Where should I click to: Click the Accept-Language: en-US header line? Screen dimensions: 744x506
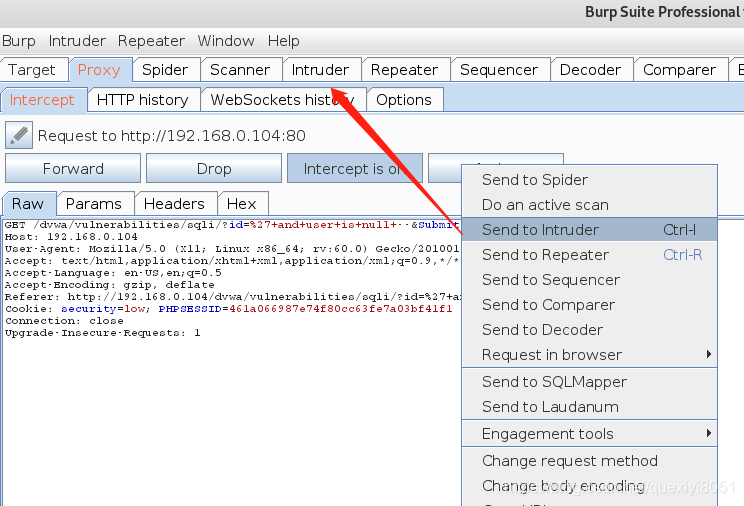click(113, 273)
